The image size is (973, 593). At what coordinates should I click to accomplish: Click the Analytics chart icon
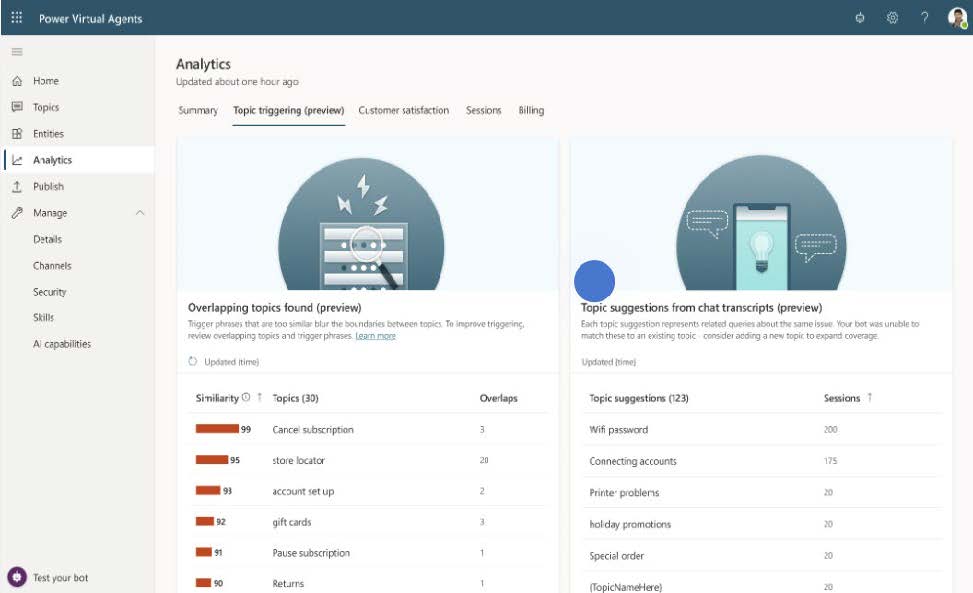click(17, 160)
